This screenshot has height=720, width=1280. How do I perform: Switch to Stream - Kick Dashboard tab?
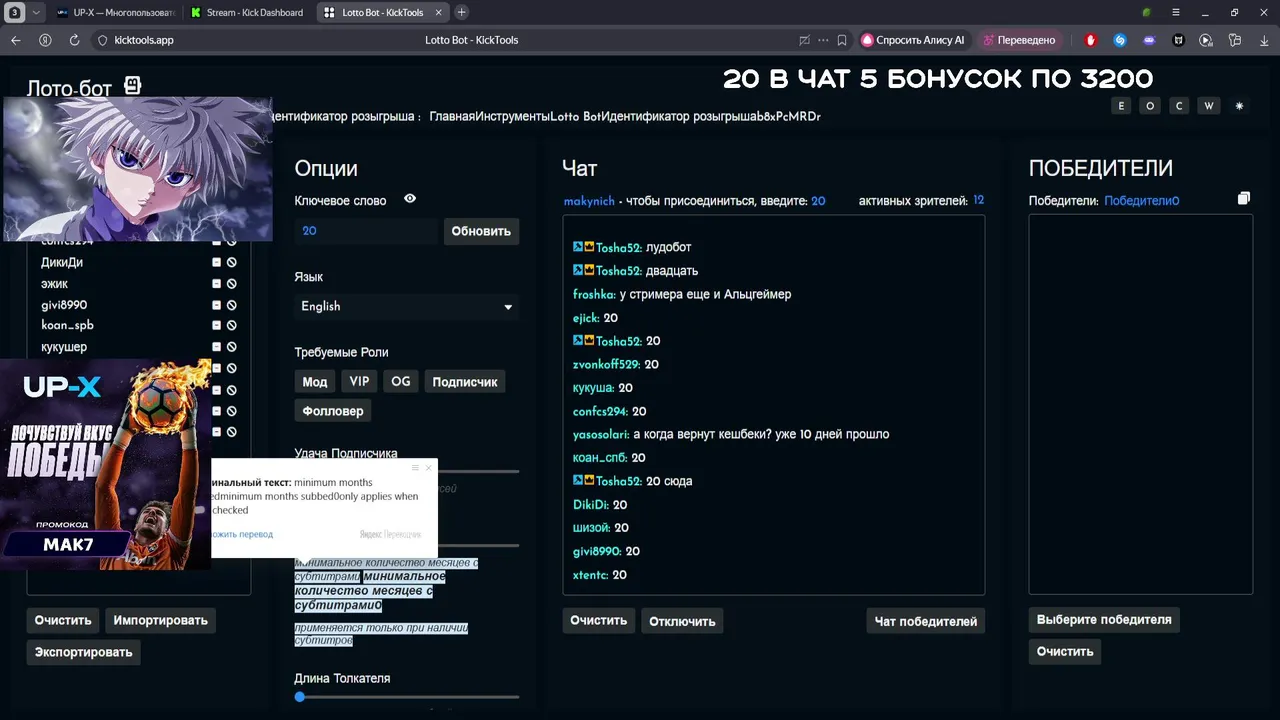(247, 13)
